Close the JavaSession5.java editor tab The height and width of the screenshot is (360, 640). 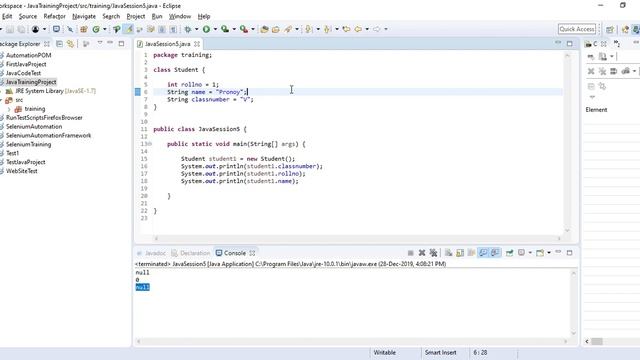point(197,44)
